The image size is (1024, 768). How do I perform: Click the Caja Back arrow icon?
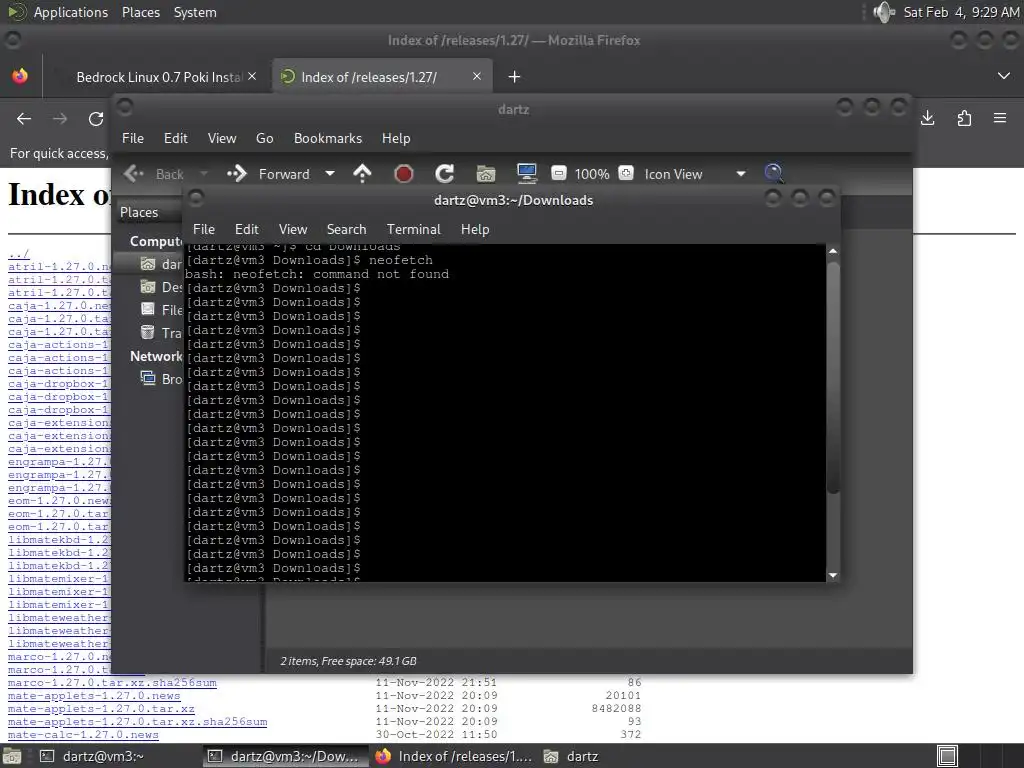point(134,174)
